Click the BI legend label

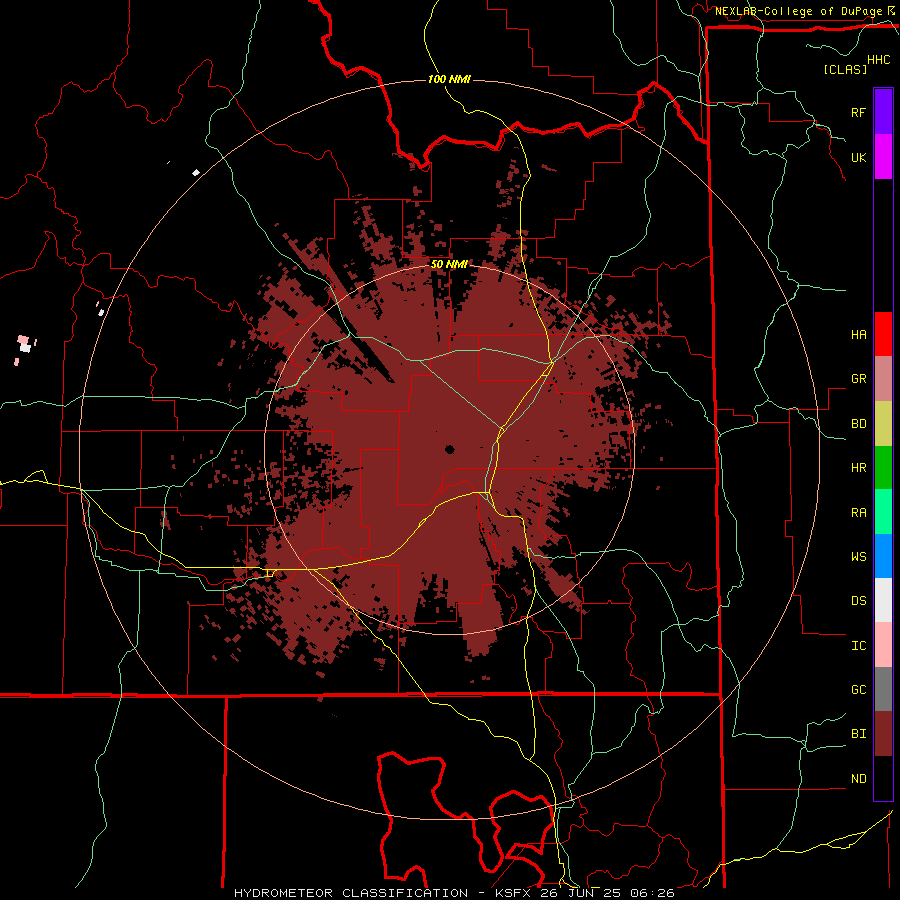(x=858, y=734)
